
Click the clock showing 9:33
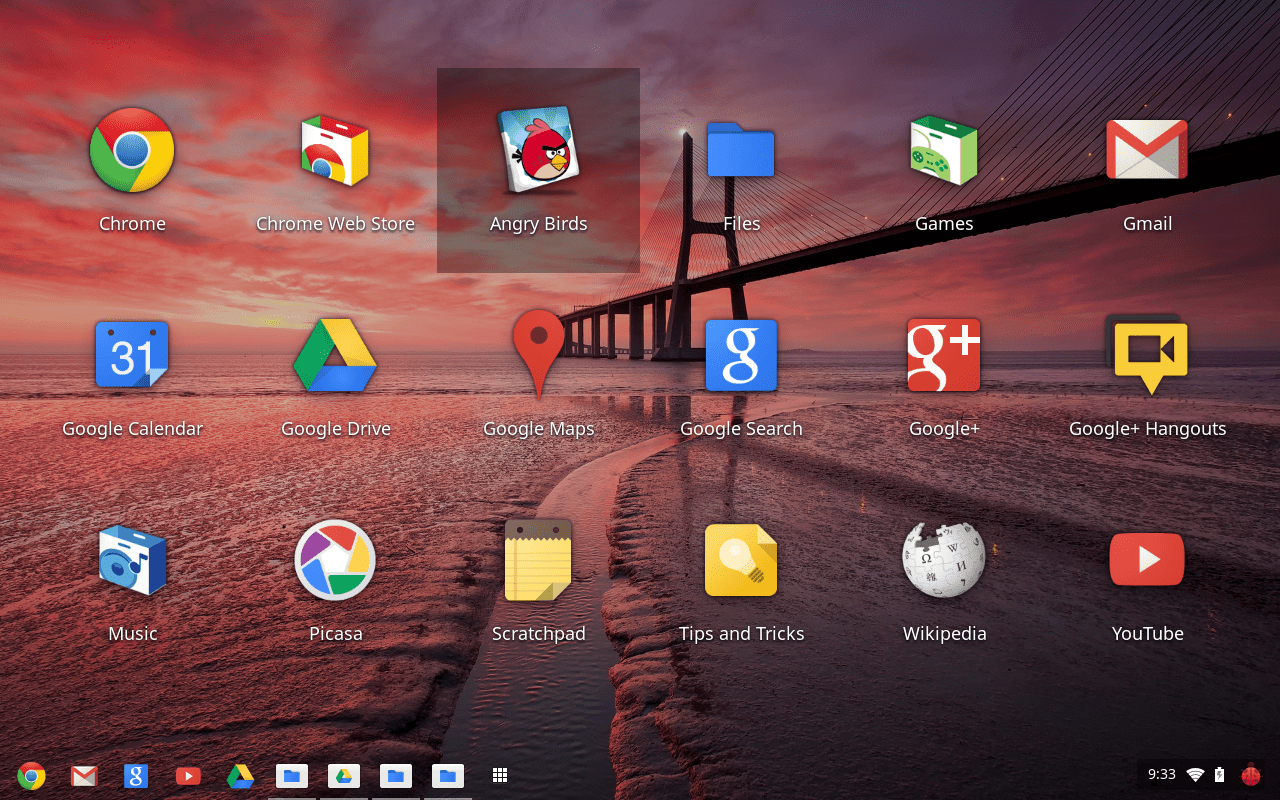tap(1162, 774)
